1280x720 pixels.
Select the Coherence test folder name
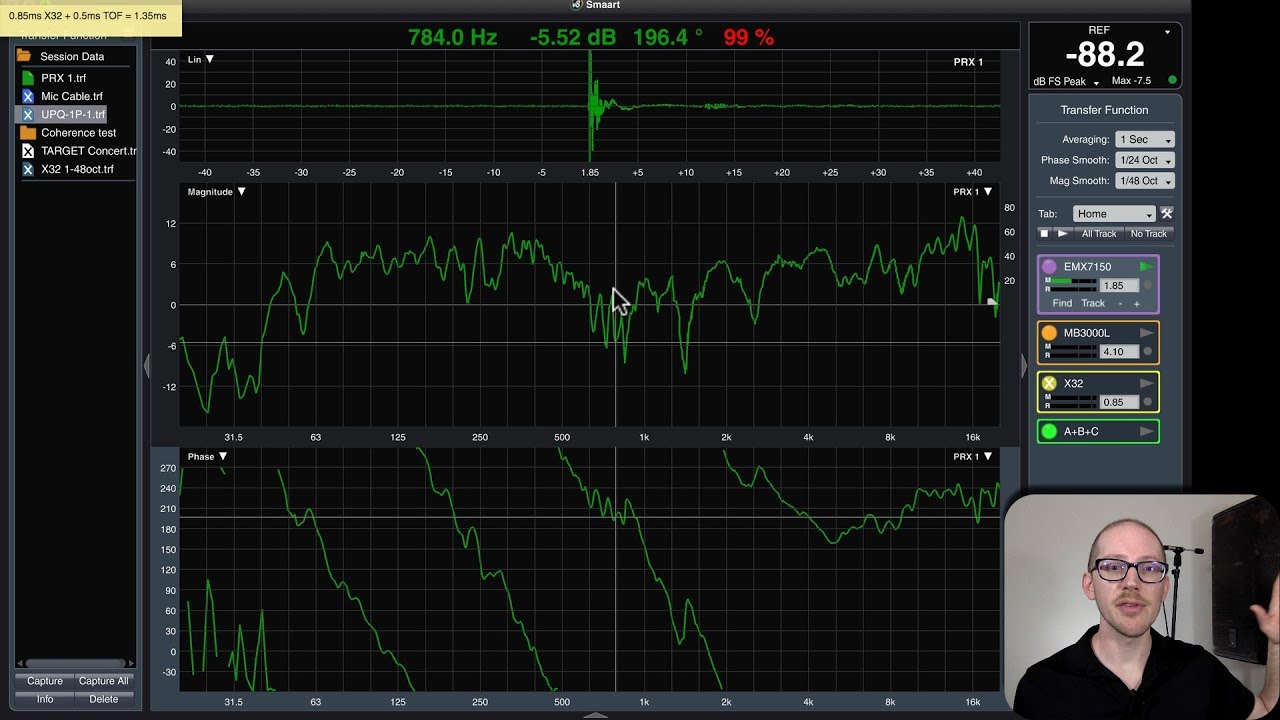[x=79, y=133]
